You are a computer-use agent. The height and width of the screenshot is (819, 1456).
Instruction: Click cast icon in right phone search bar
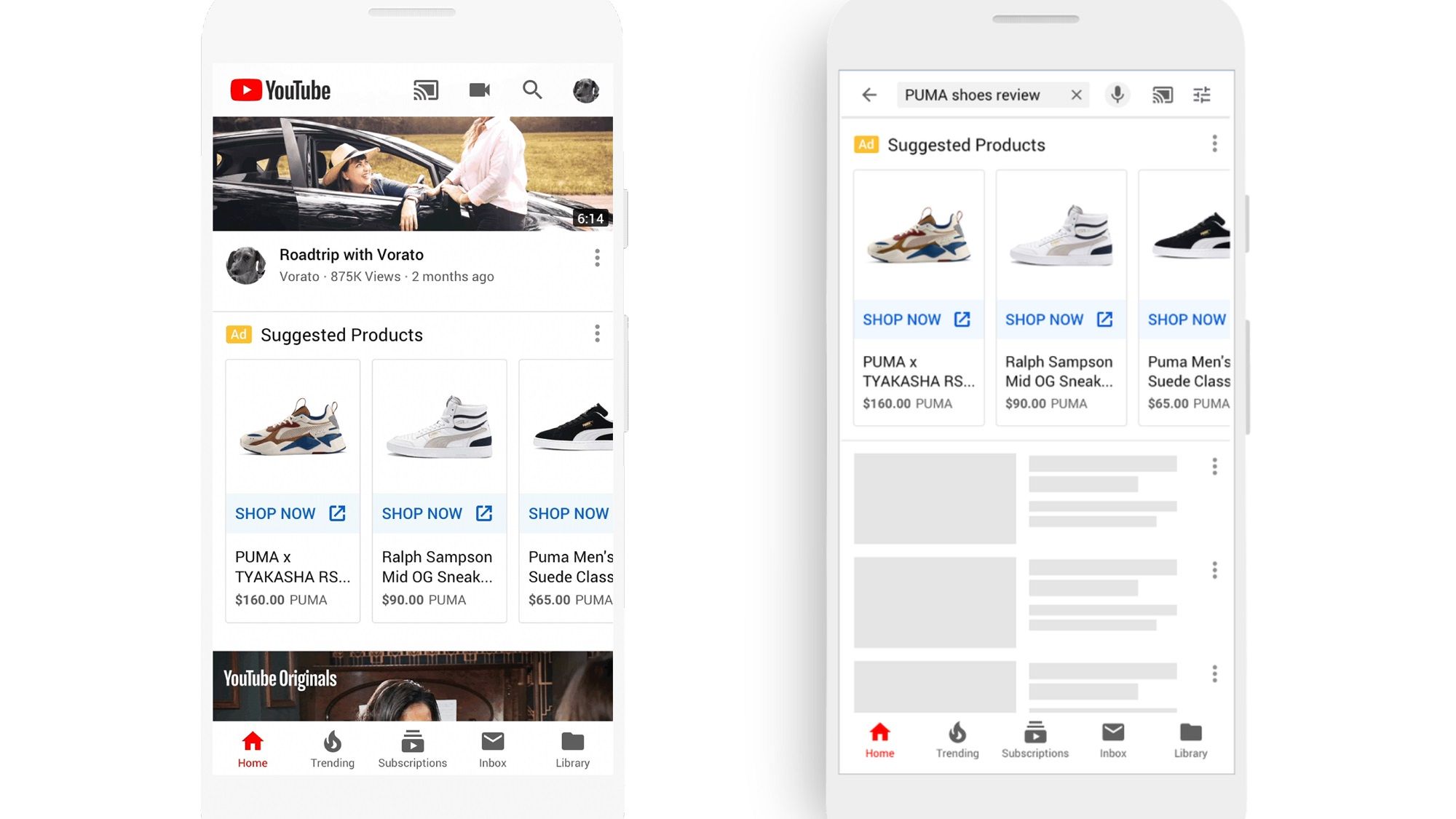click(x=1163, y=95)
